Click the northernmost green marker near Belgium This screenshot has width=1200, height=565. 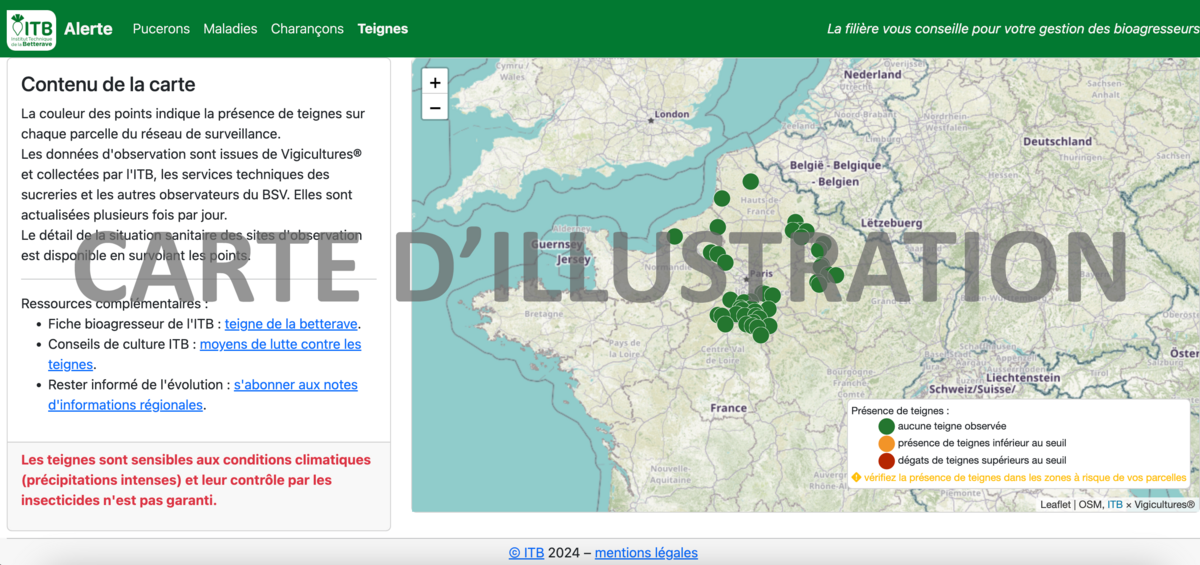tap(750, 181)
